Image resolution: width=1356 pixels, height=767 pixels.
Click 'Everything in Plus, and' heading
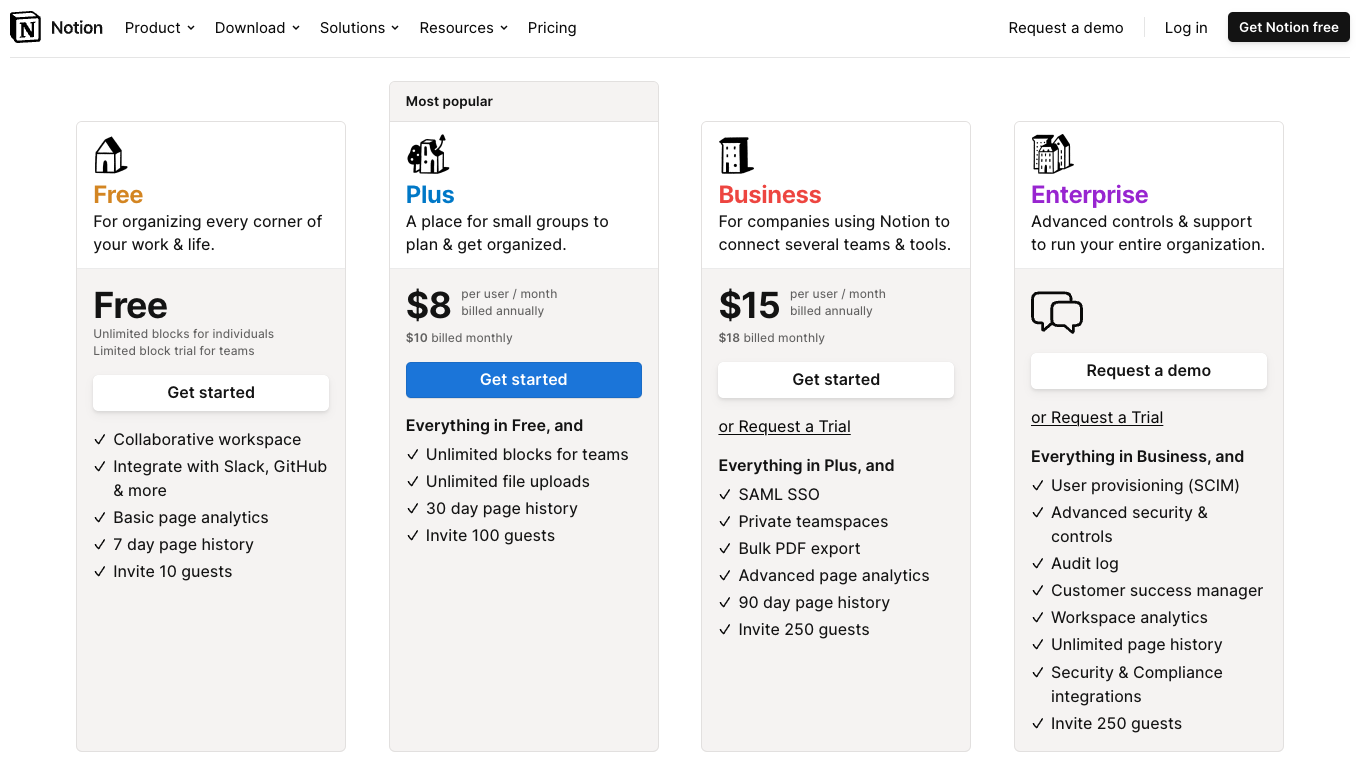[806, 466]
